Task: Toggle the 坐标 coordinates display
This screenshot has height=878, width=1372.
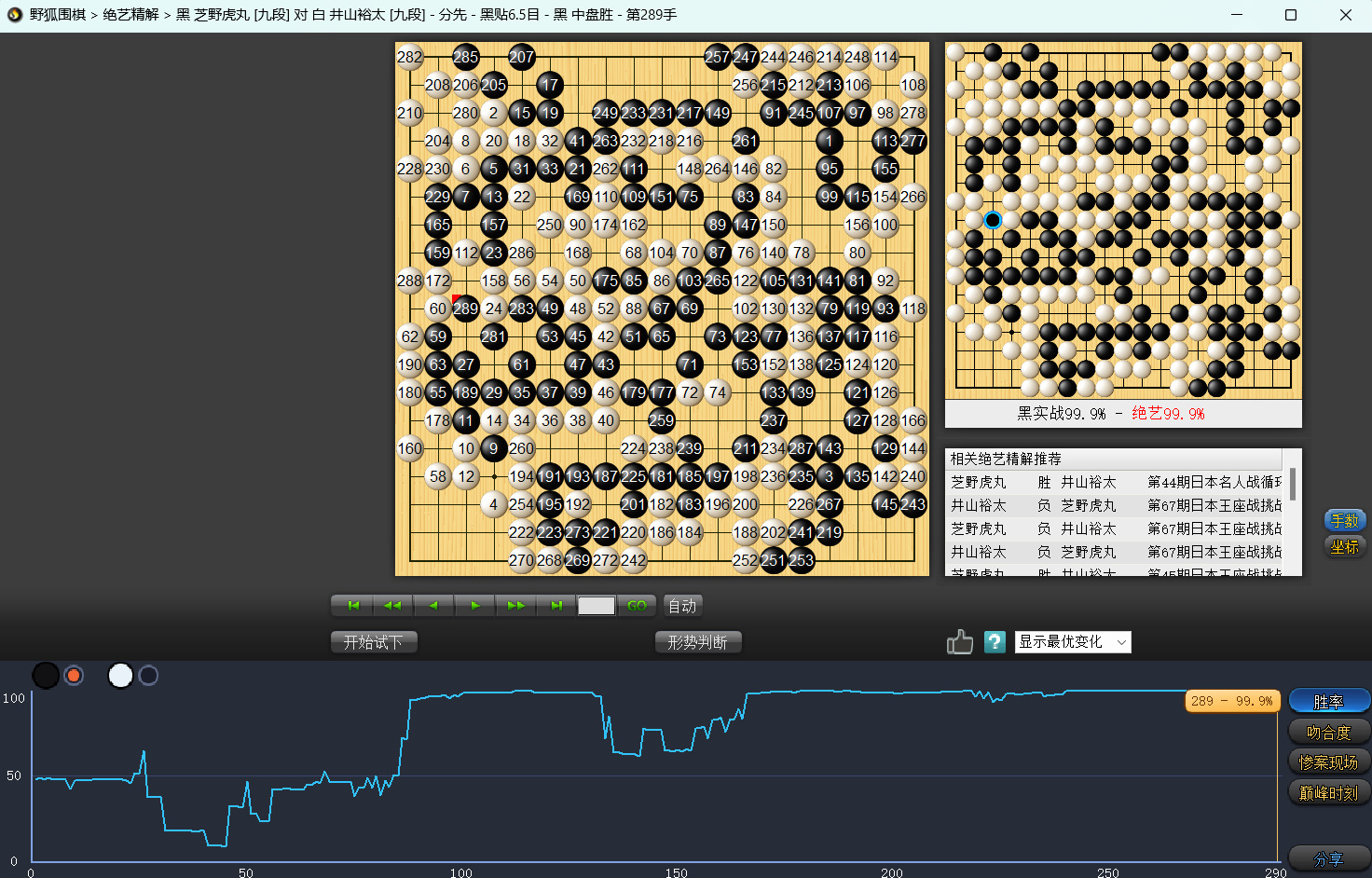Action: click(1344, 547)
